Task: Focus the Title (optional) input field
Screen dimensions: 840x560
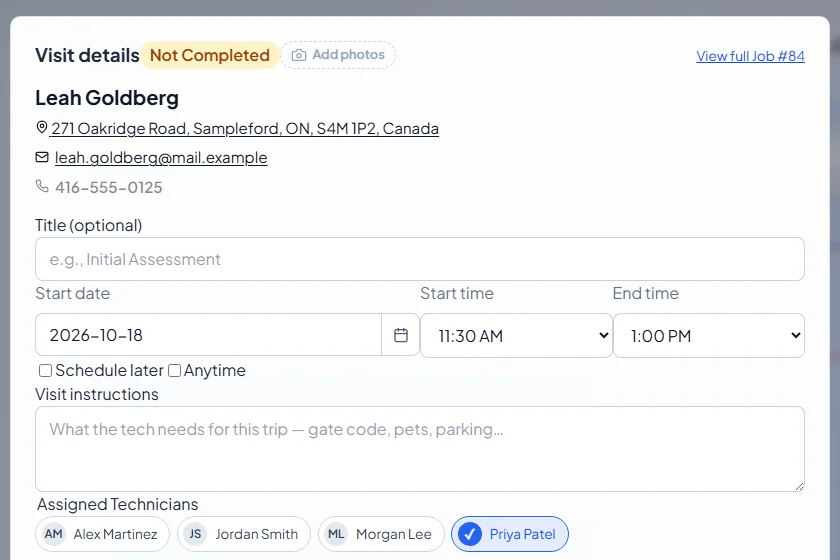Action: coord(419,259)
